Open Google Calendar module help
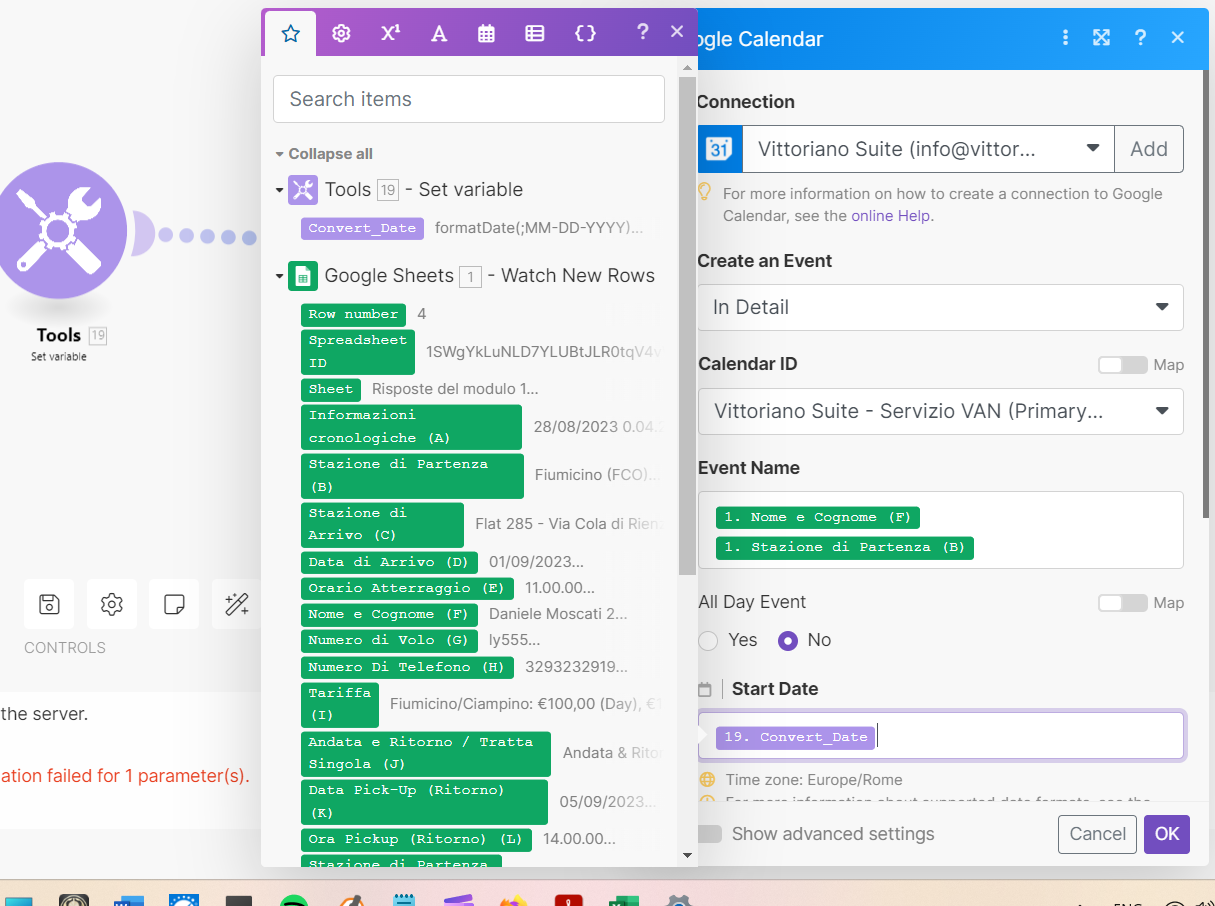Screen dimensions: 1215x906 click(x=1140, y=38)
